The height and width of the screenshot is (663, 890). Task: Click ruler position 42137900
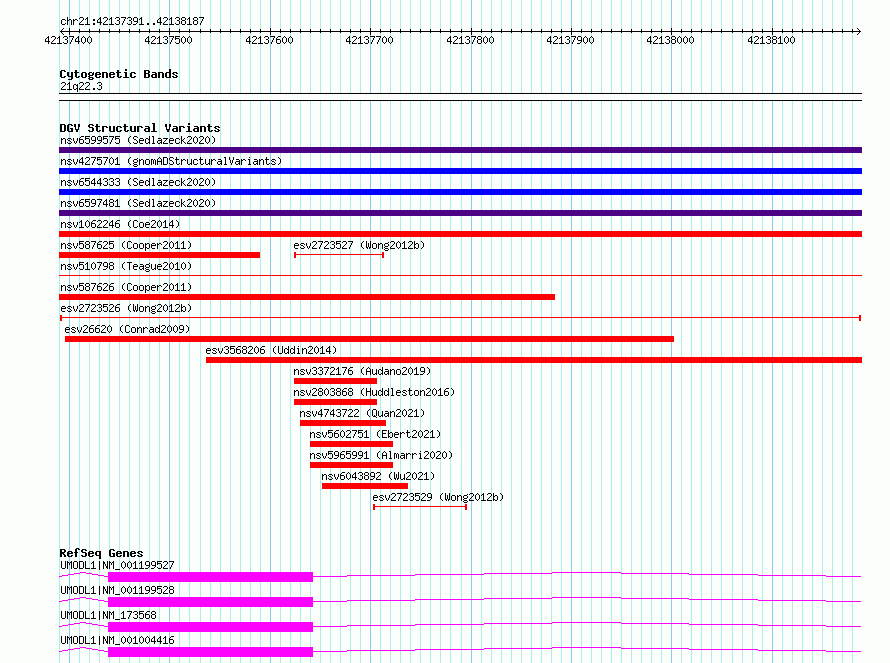coord(570,40)
